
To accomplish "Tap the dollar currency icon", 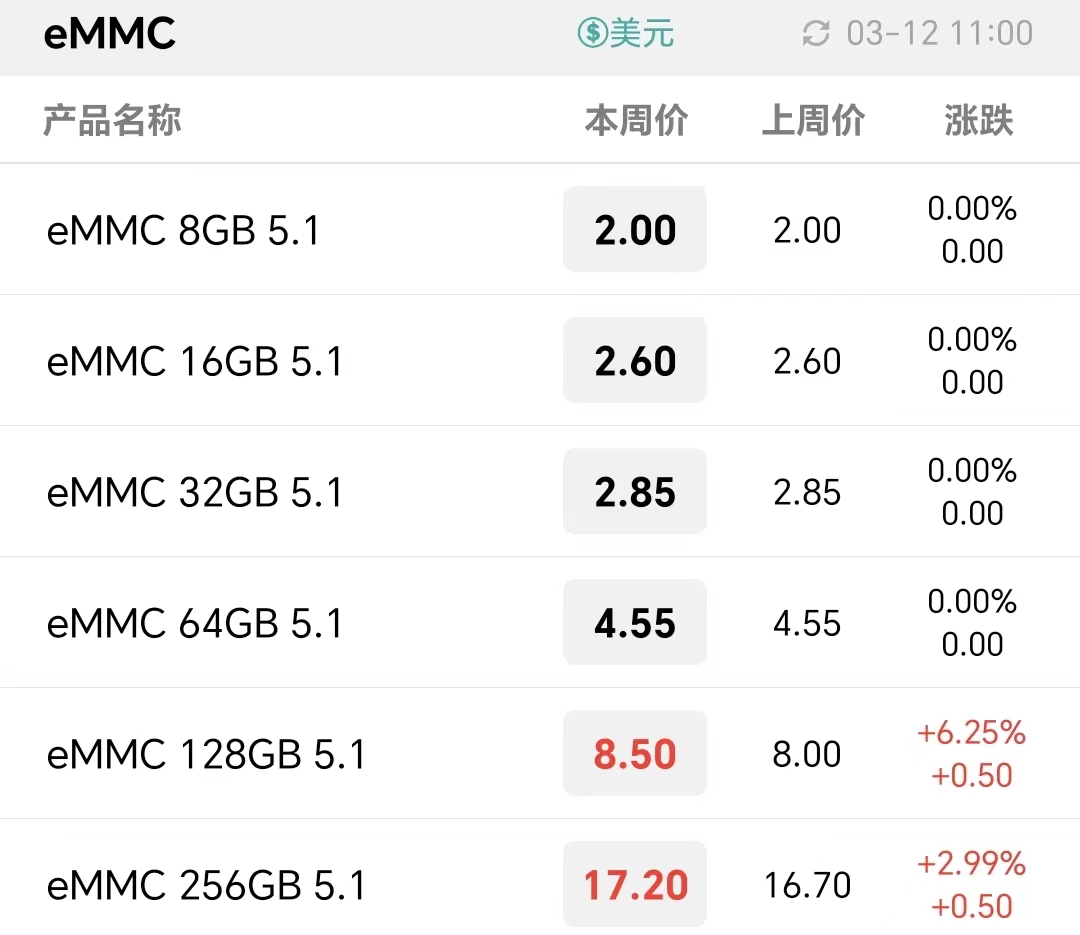I will (x=592, y=32).
